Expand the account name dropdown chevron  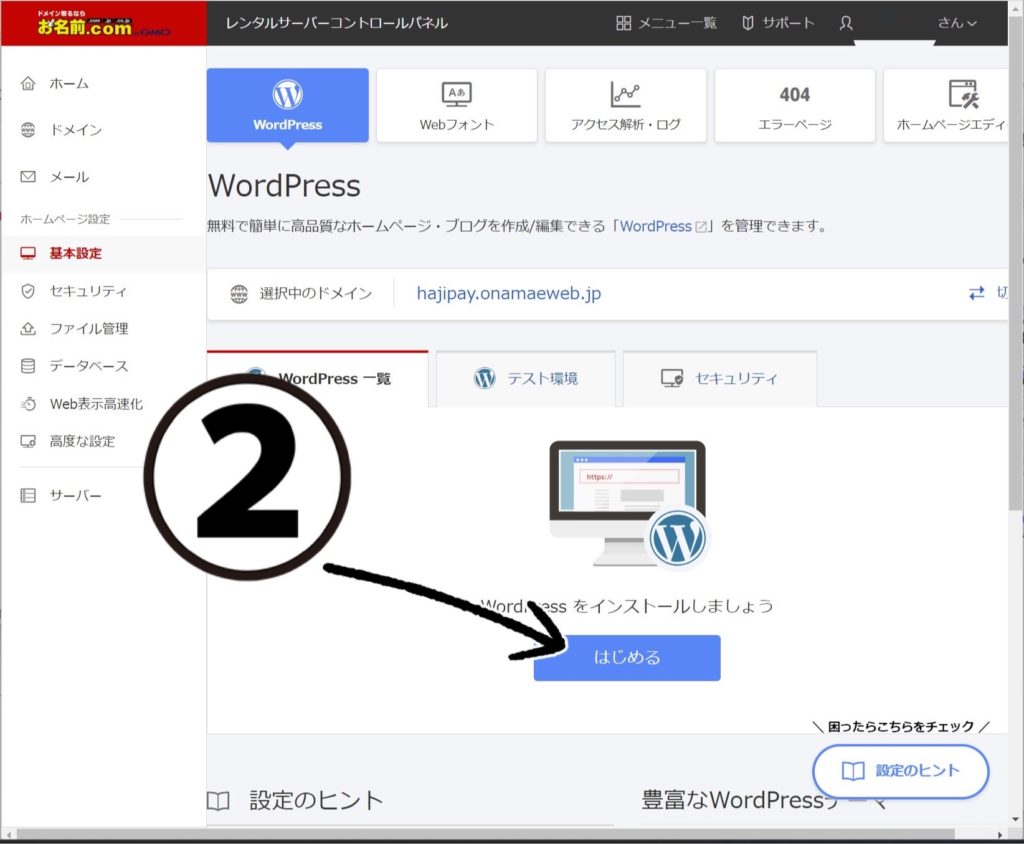971,23
